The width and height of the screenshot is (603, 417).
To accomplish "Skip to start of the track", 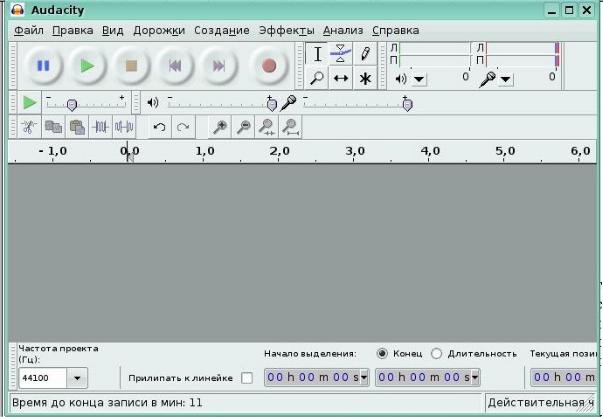I will (x=175, y=66).
